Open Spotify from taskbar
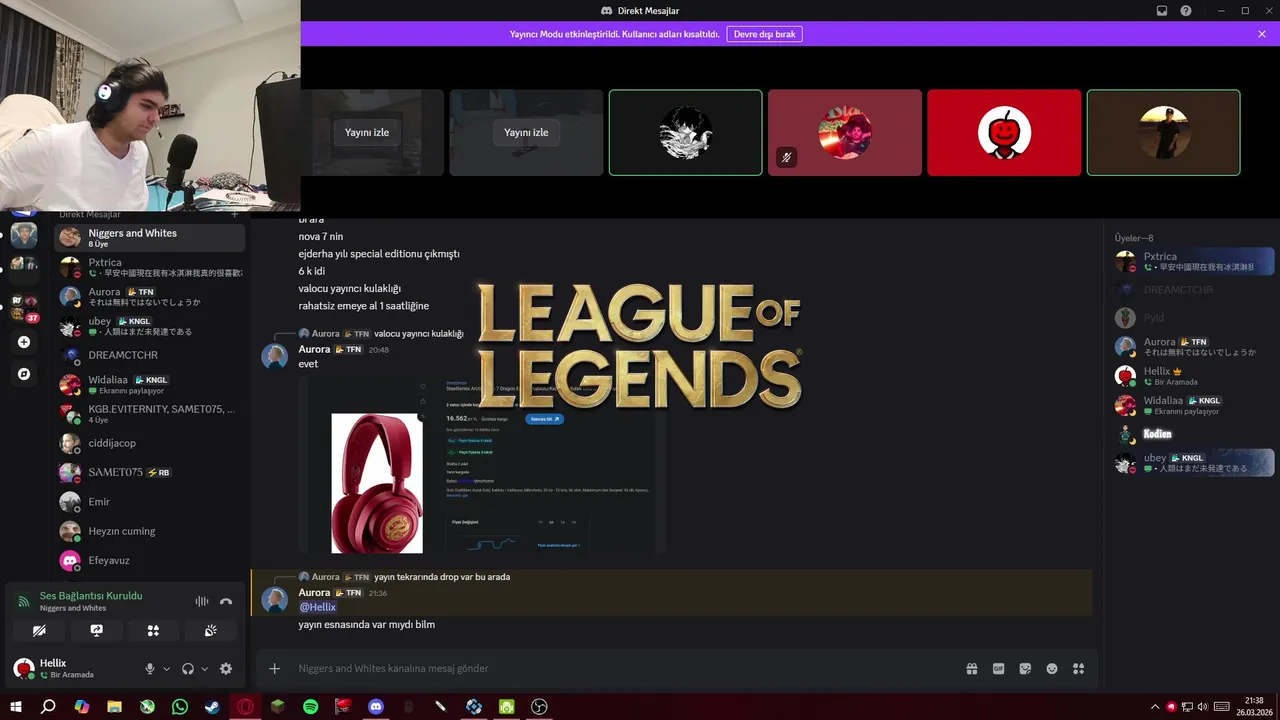Screen dimensions: 1280x720 coord(311,707)
